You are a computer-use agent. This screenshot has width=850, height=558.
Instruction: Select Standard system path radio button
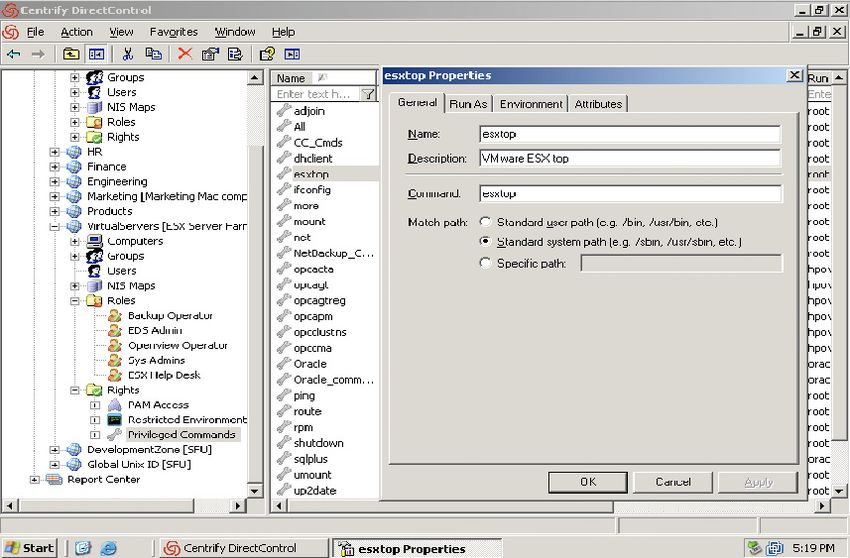coord(485,241)
